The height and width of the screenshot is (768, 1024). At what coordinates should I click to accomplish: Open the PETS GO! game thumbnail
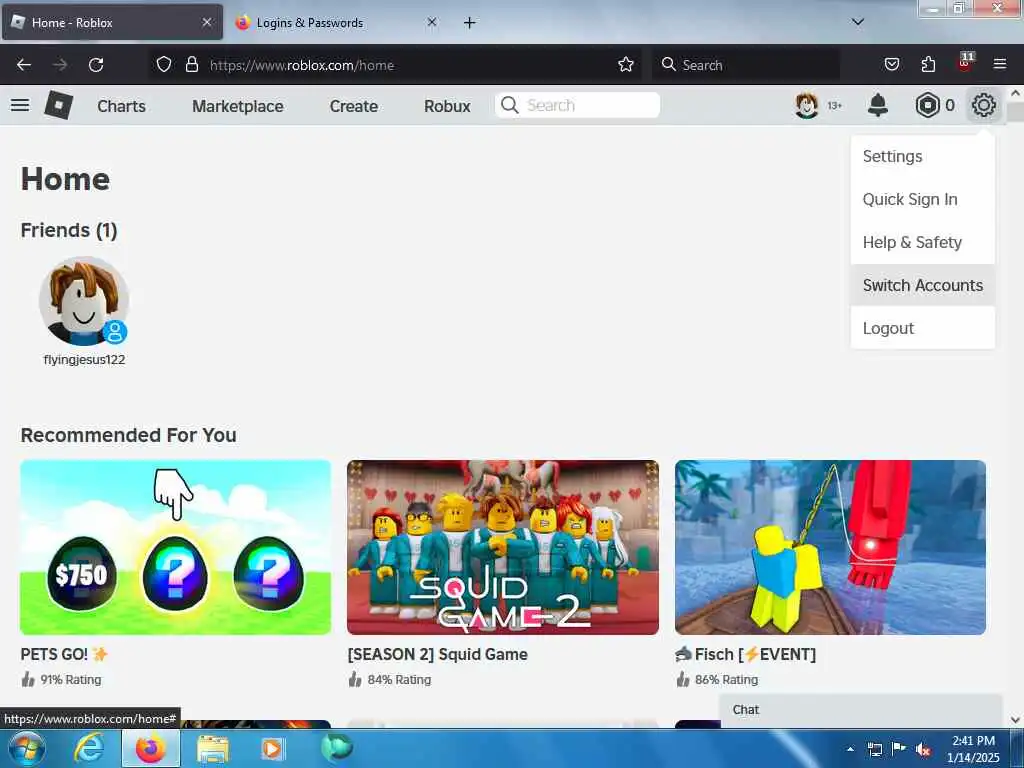click(x=176, y=547)
